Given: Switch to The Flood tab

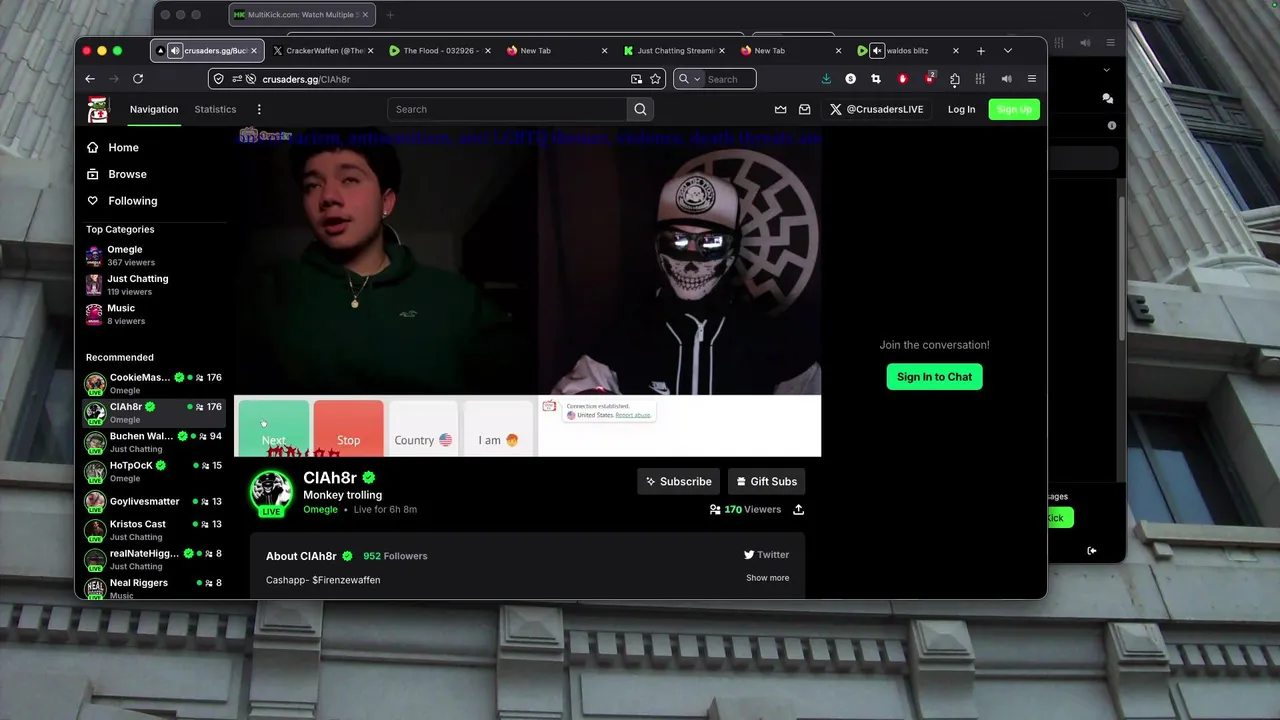Looking at the screenshot, I should (x=440, y=50).
